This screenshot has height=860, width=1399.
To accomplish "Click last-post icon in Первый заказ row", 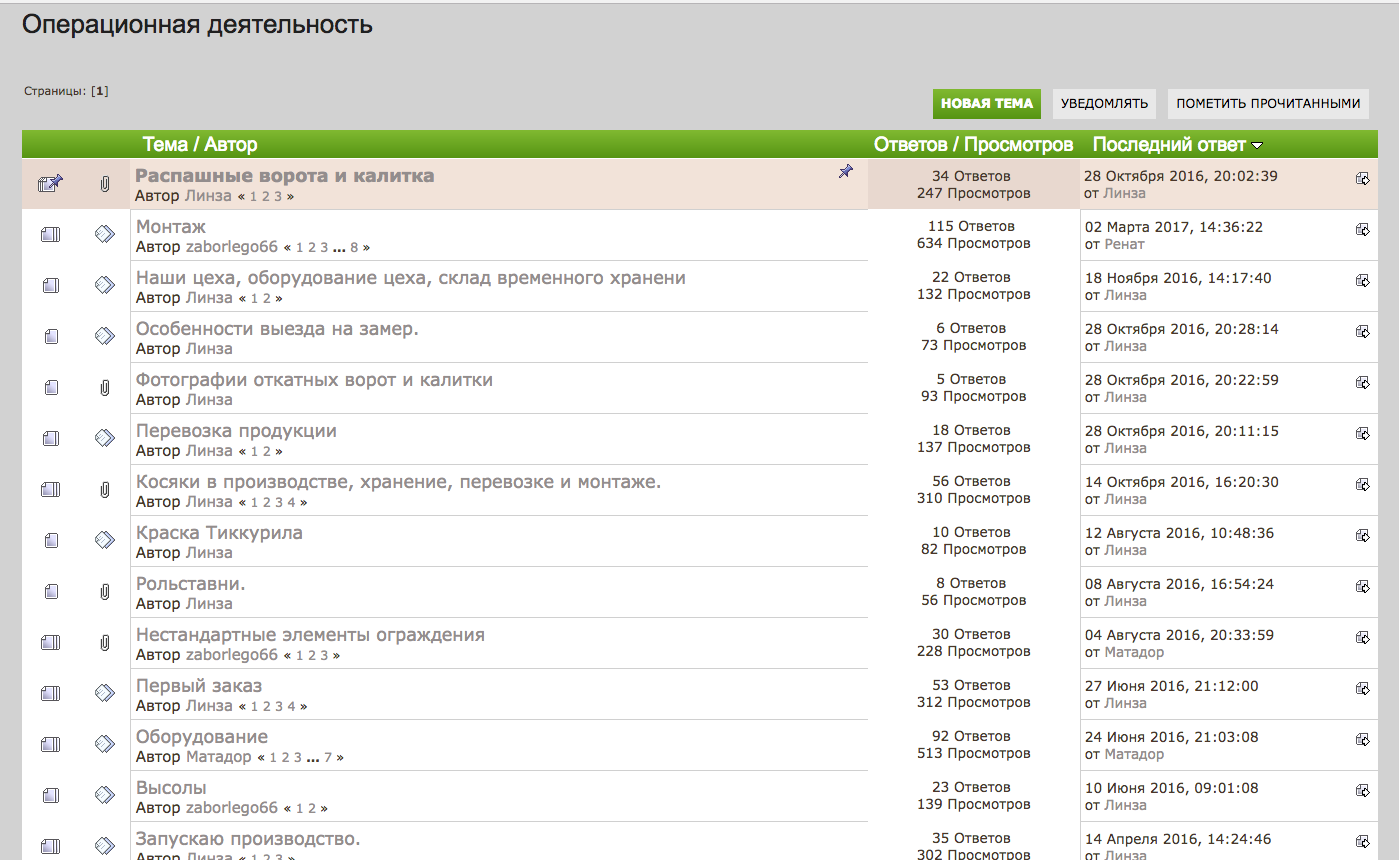I will [x=1362, y=689].
